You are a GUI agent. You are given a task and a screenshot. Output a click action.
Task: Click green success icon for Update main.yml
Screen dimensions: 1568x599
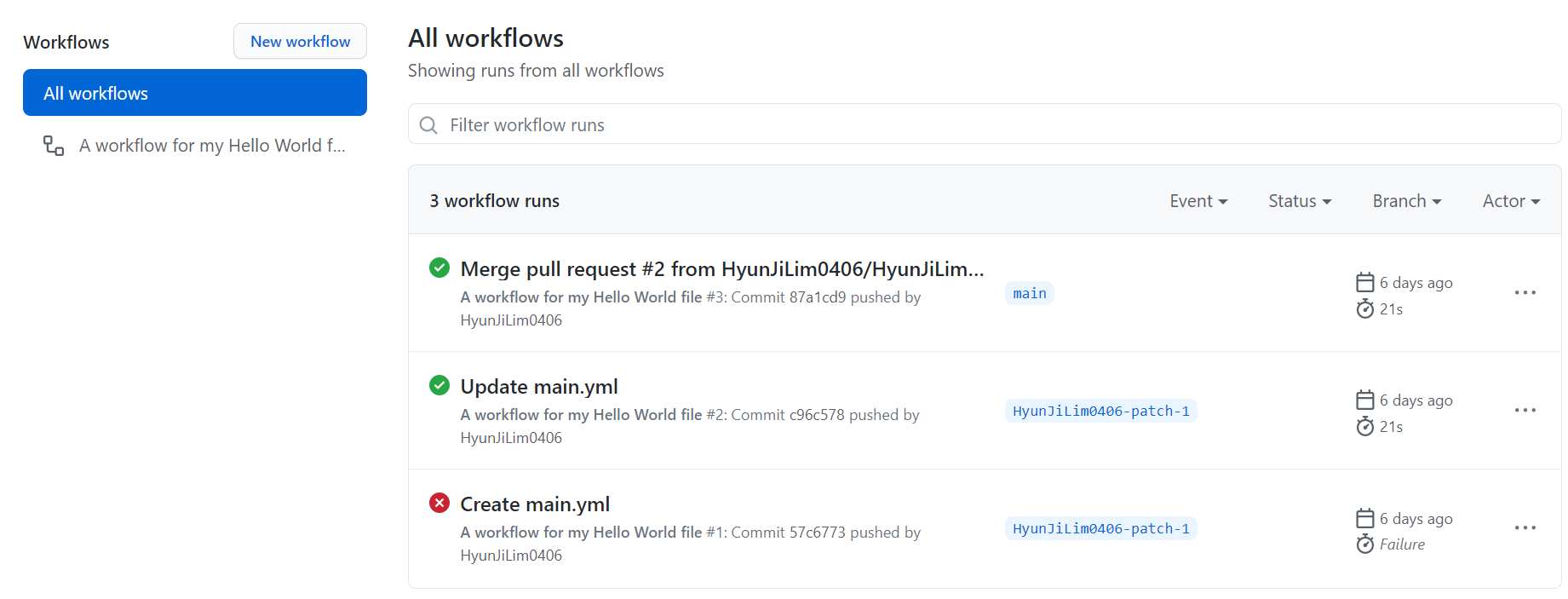439,385
